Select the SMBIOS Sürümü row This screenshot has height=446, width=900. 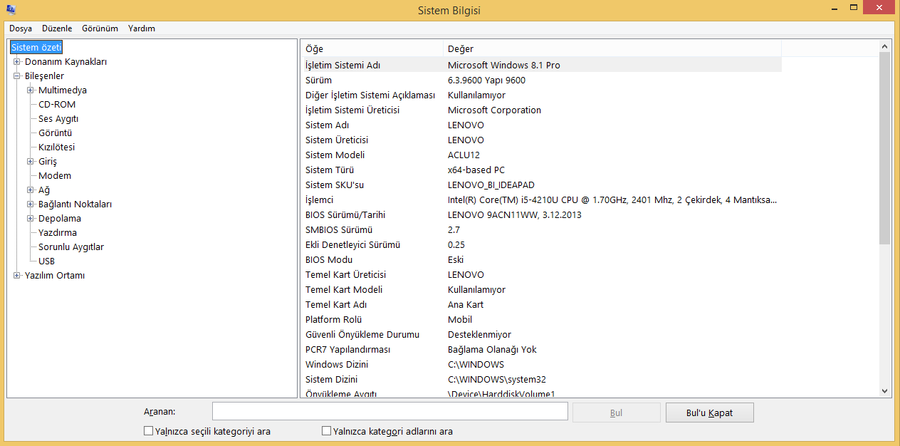(541, 230)
